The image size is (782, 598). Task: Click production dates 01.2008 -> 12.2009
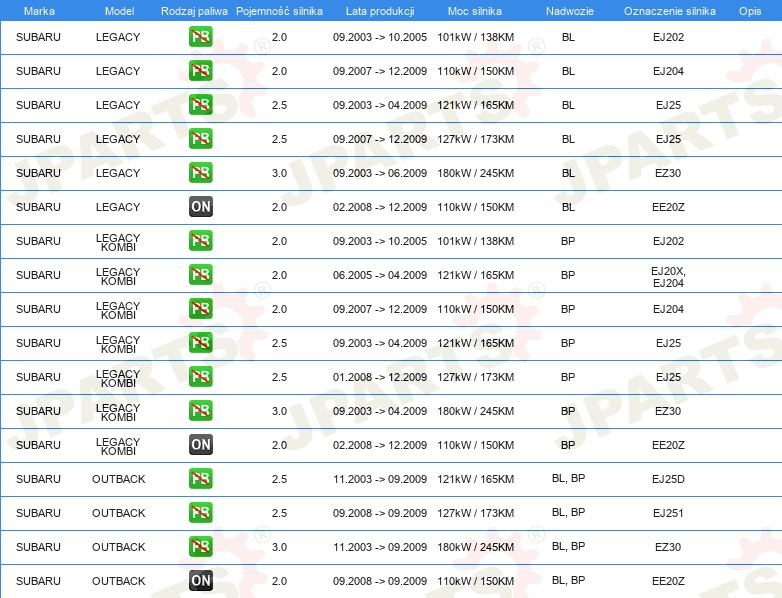pyautogui.click(x=380, y=377)
